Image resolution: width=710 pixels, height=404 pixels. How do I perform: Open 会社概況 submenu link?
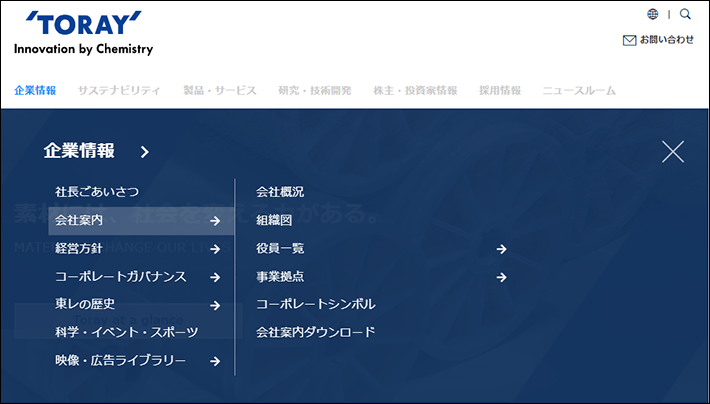click(280, 192)
